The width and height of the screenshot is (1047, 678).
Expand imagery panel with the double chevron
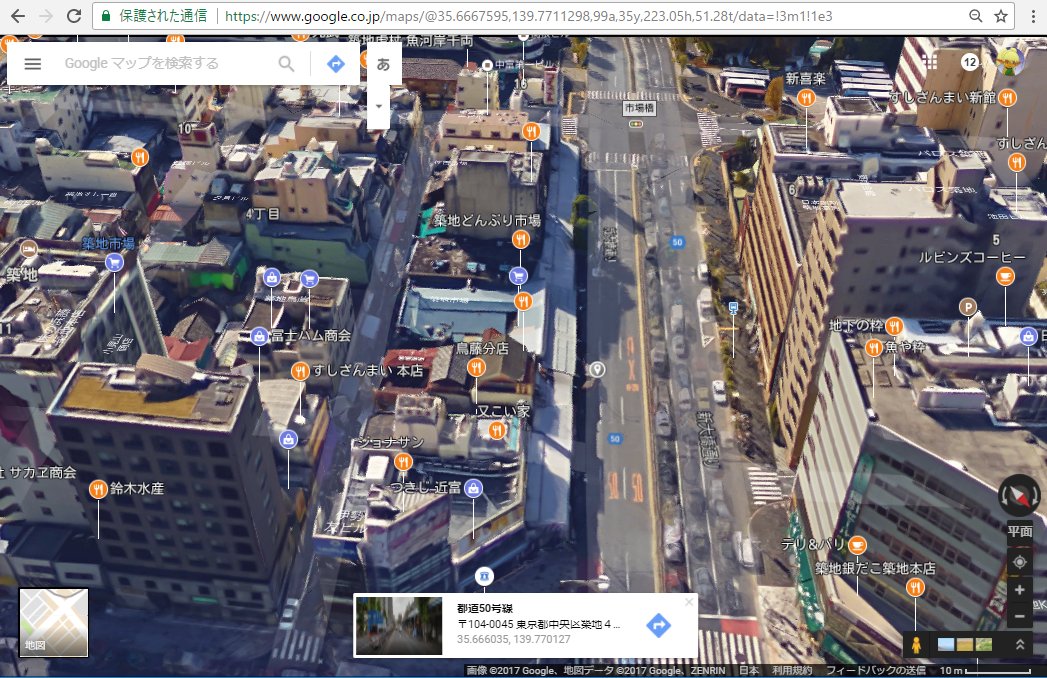click(1020, 645)
